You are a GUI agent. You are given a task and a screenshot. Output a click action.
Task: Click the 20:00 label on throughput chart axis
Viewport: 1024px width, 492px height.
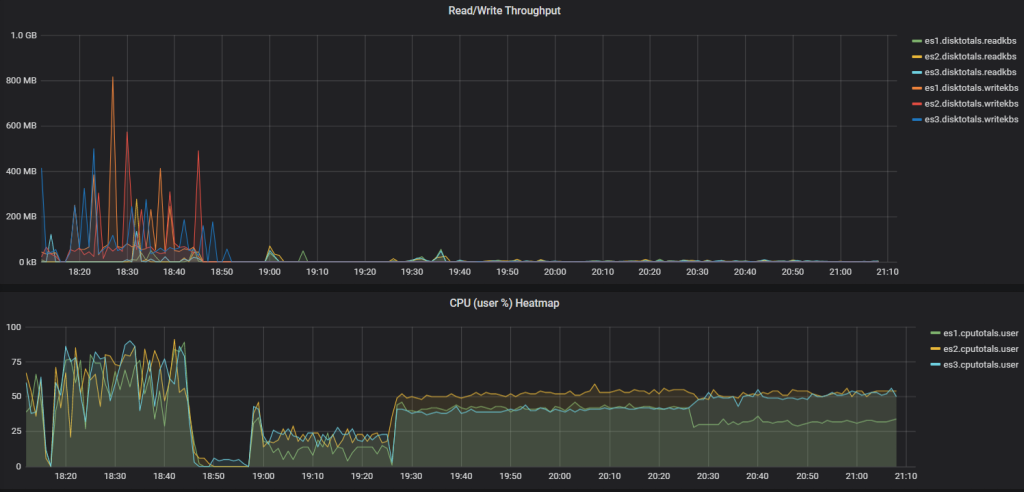pyautogui.click(x=555, y=271)
